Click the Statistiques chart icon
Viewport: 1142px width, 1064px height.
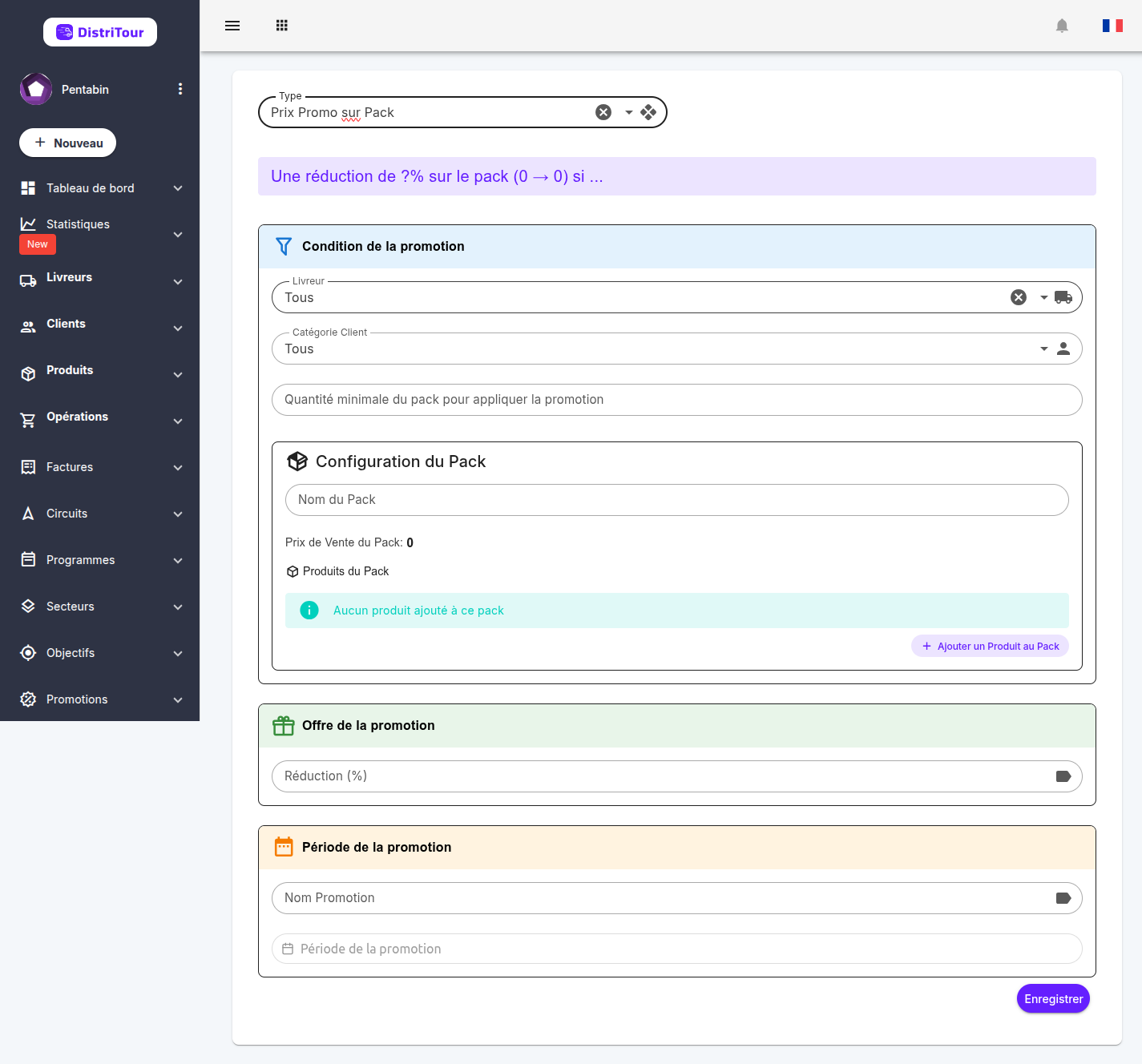pos(28,224)
